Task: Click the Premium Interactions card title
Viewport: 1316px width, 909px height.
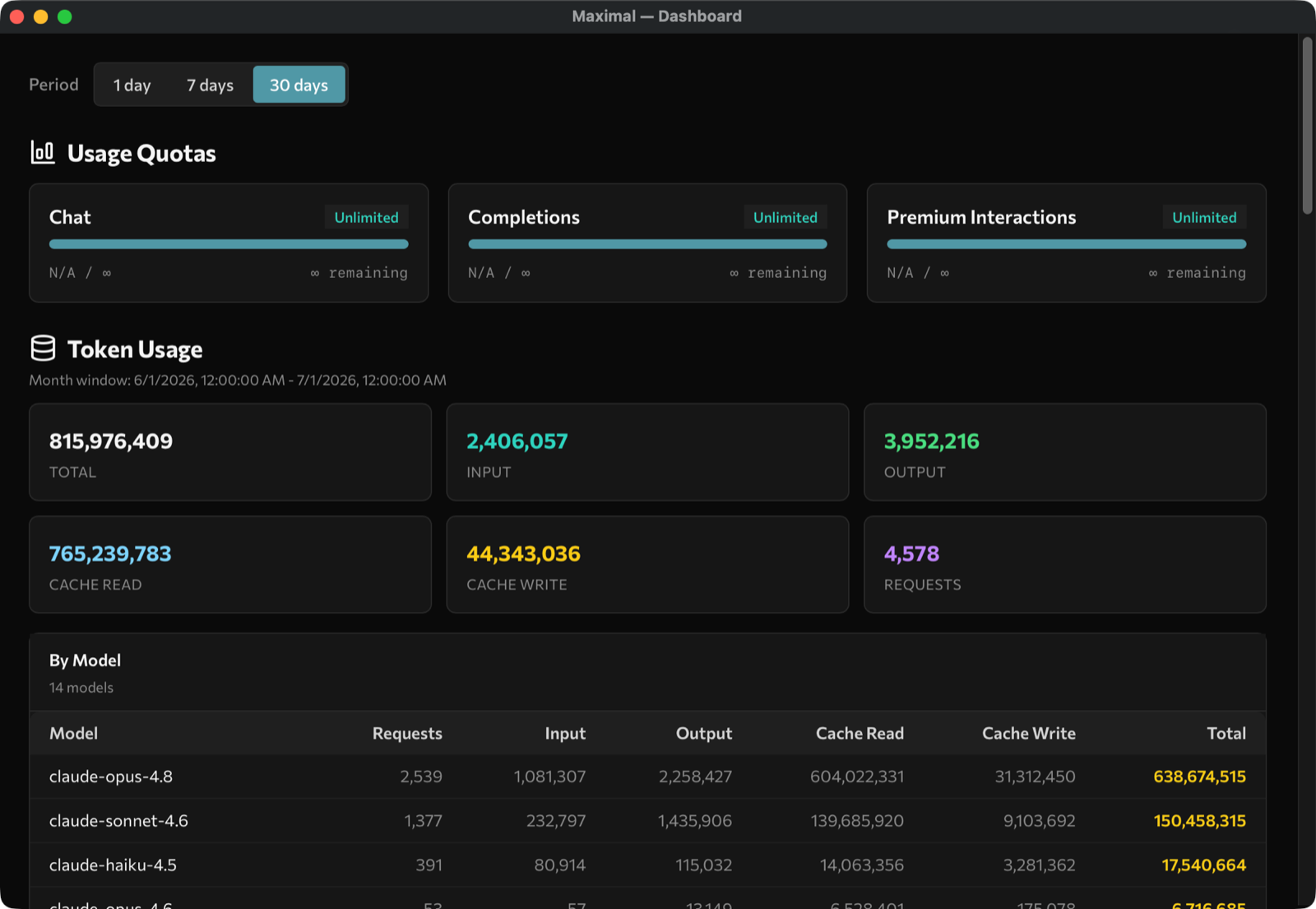Action: click(981, 217)
